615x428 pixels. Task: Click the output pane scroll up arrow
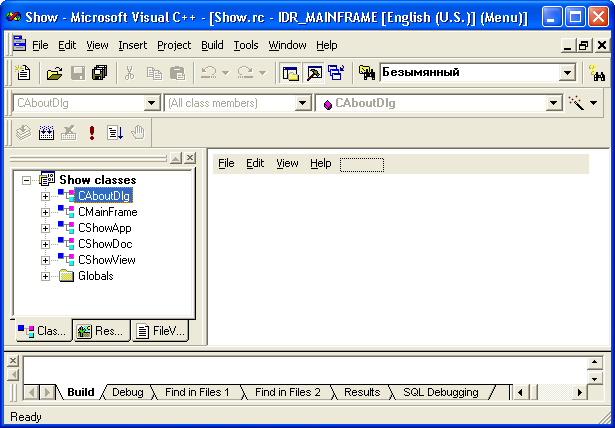595,362
